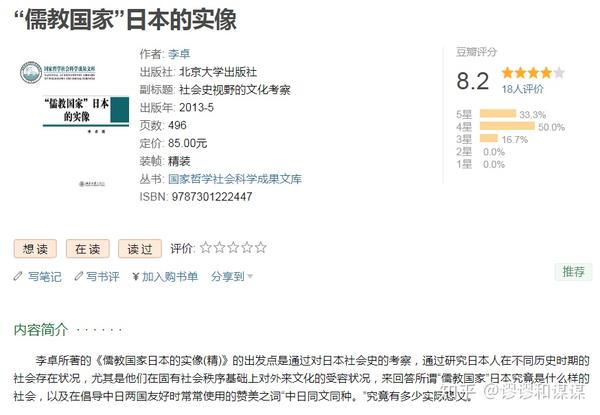
Task: Click ISBN number 9787301222447
Action: tap(212, 197)
